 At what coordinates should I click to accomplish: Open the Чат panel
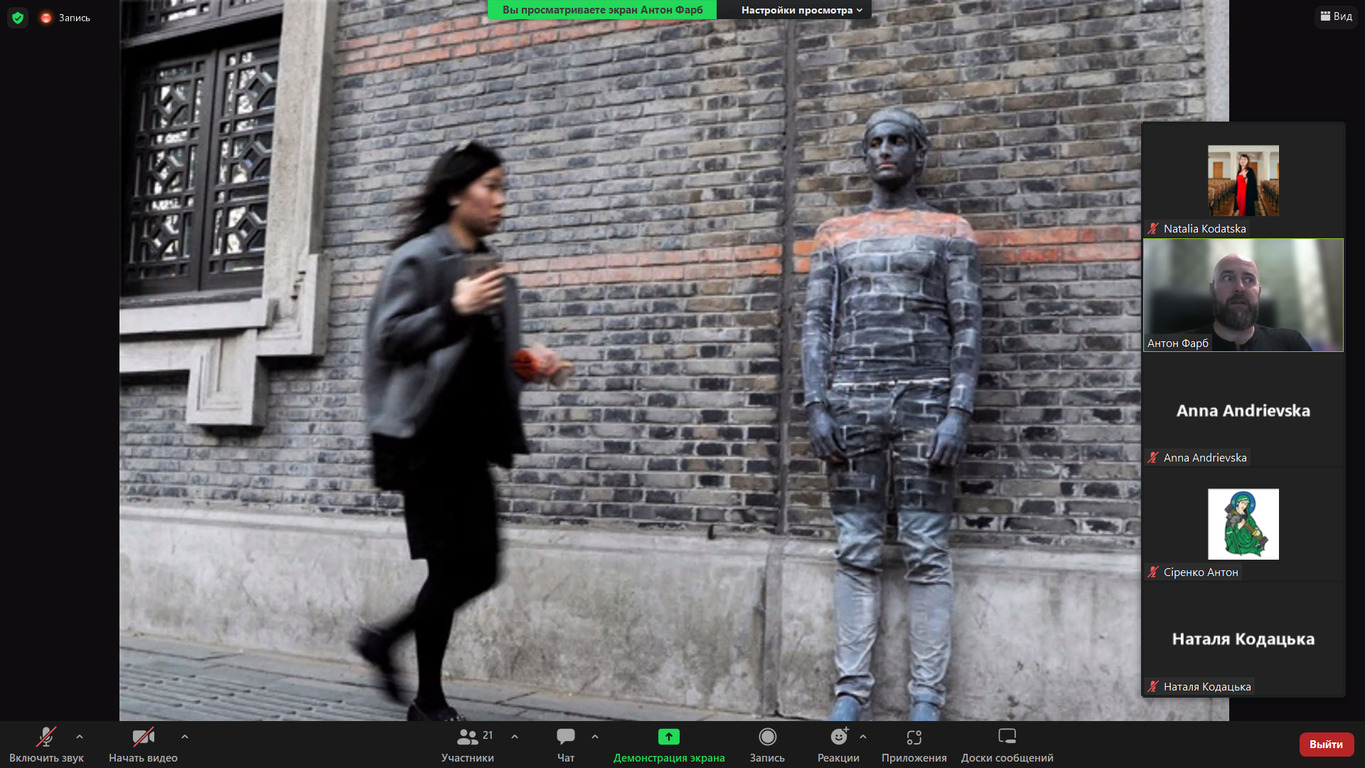[x=566, y=745]
